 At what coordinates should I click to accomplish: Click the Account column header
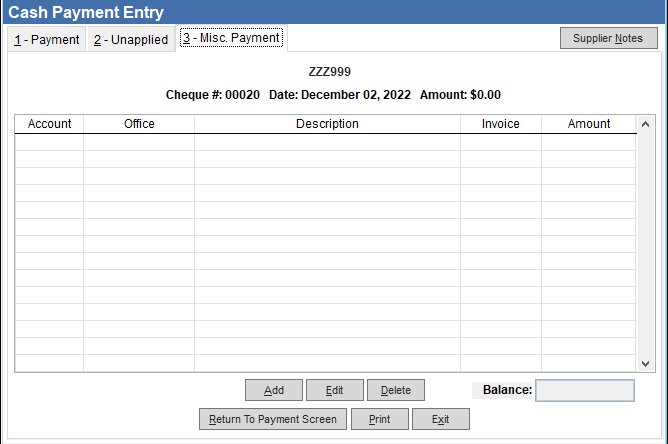[49, 124]
